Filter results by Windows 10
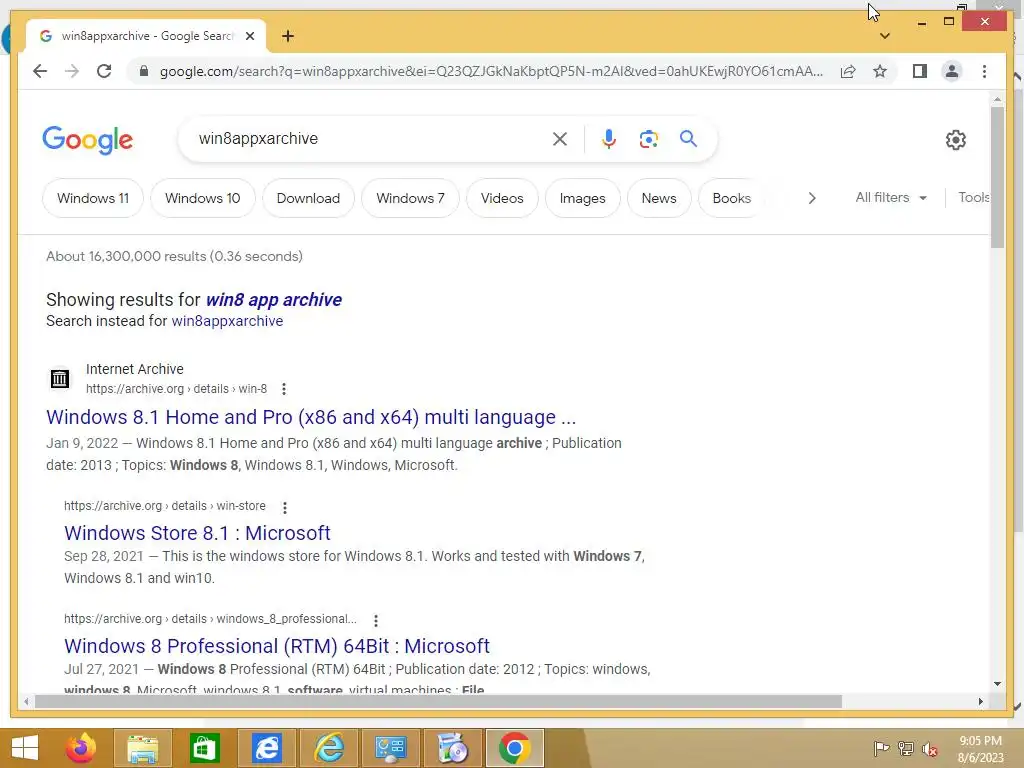The height and width of the screenshot is (768, 1024). point(202,198)
